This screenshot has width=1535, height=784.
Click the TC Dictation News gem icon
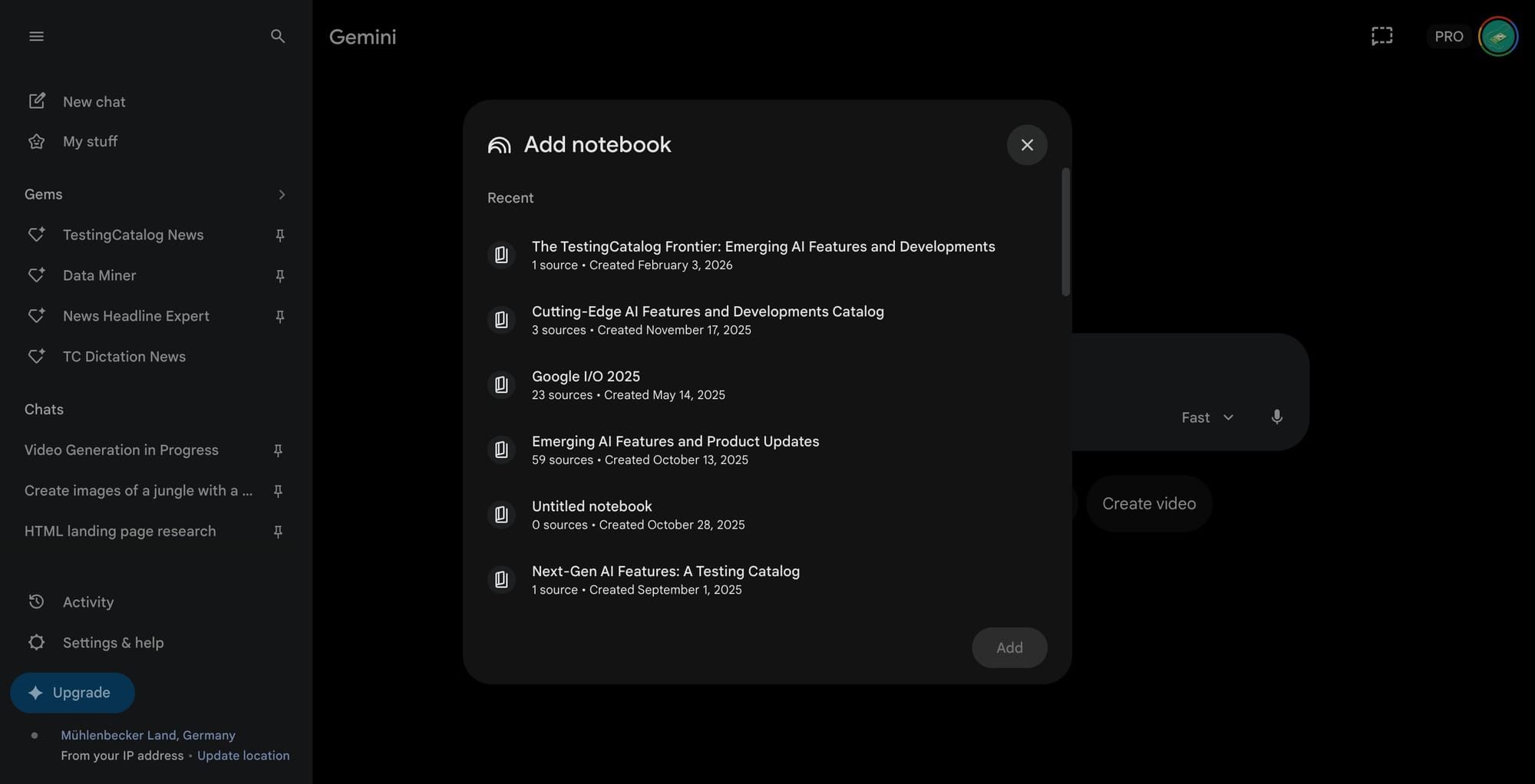[36, 357]
